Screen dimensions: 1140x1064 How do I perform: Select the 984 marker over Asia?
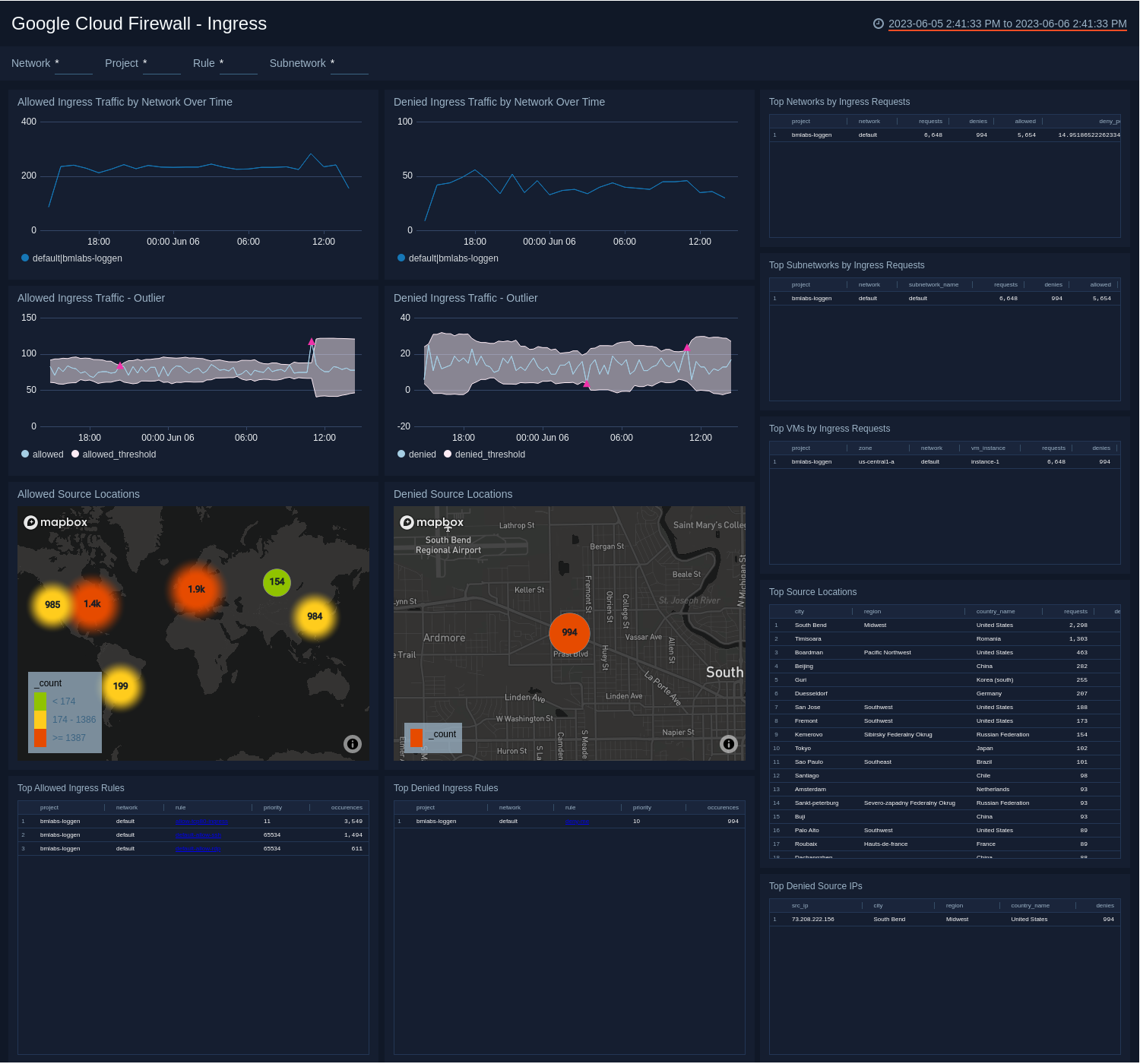(315, 617)
